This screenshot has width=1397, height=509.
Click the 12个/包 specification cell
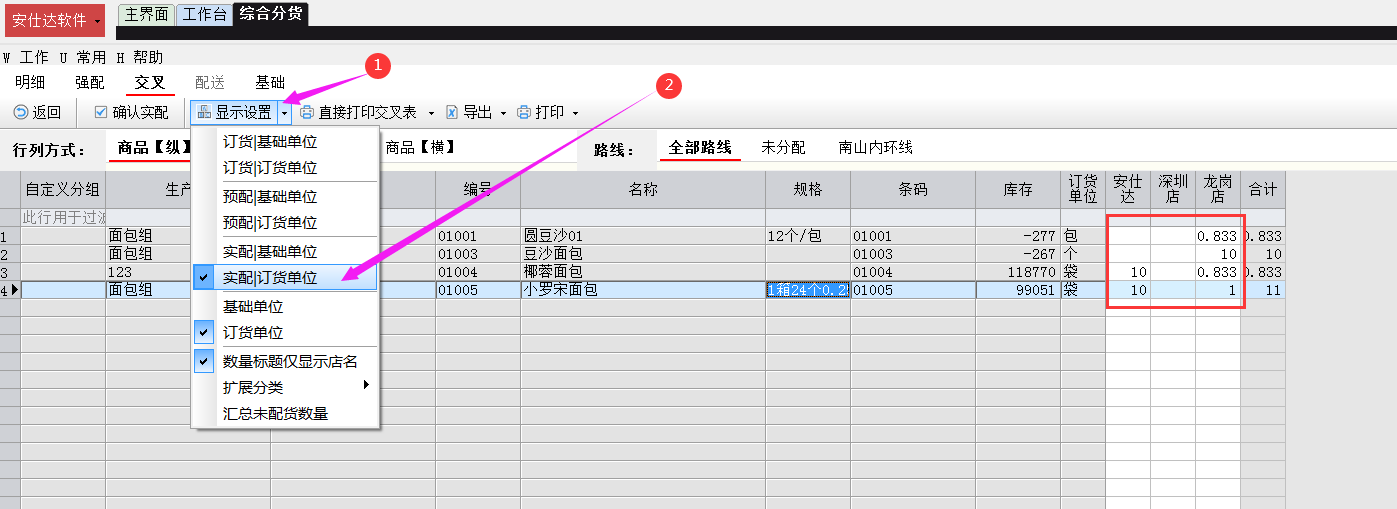click(808, 236)
